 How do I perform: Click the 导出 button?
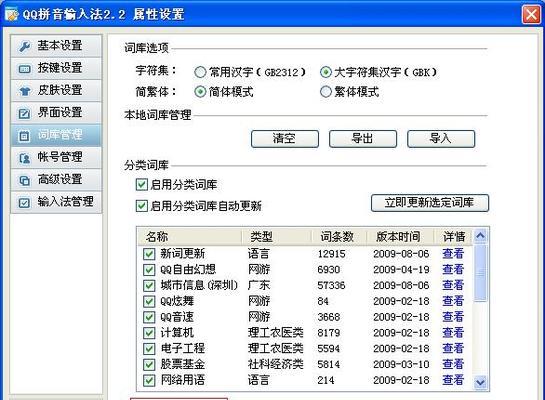(363, 139)
